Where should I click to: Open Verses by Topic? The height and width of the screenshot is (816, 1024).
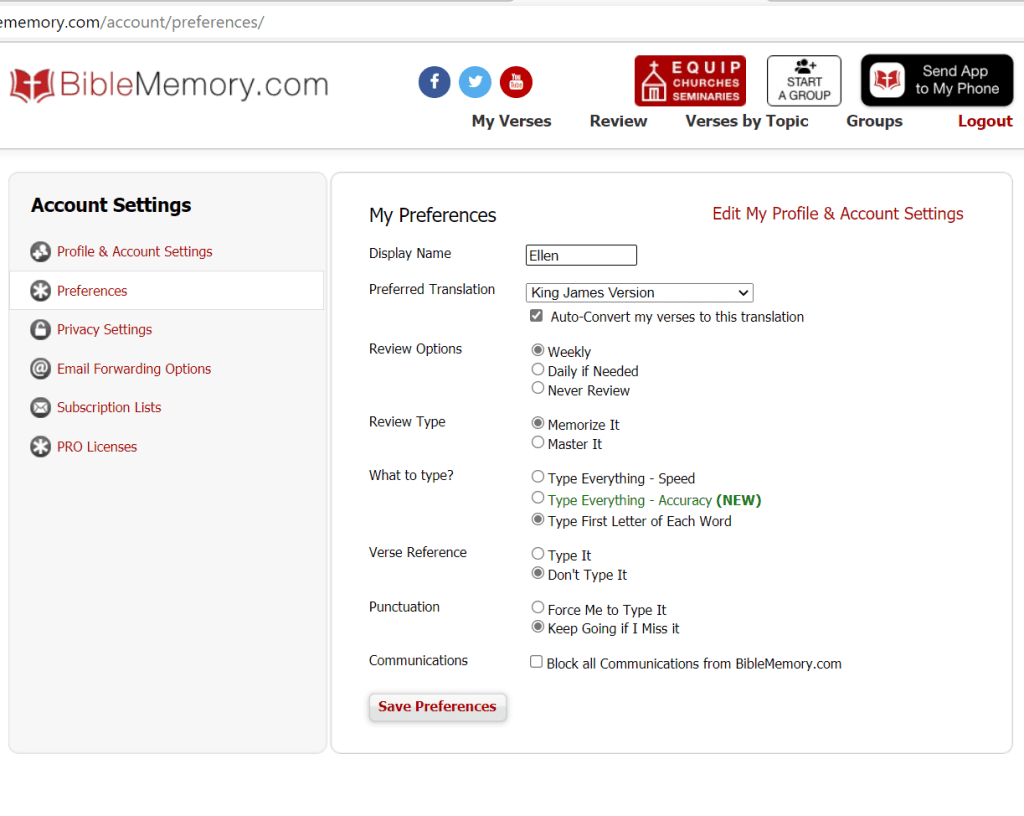pos(746,121)
